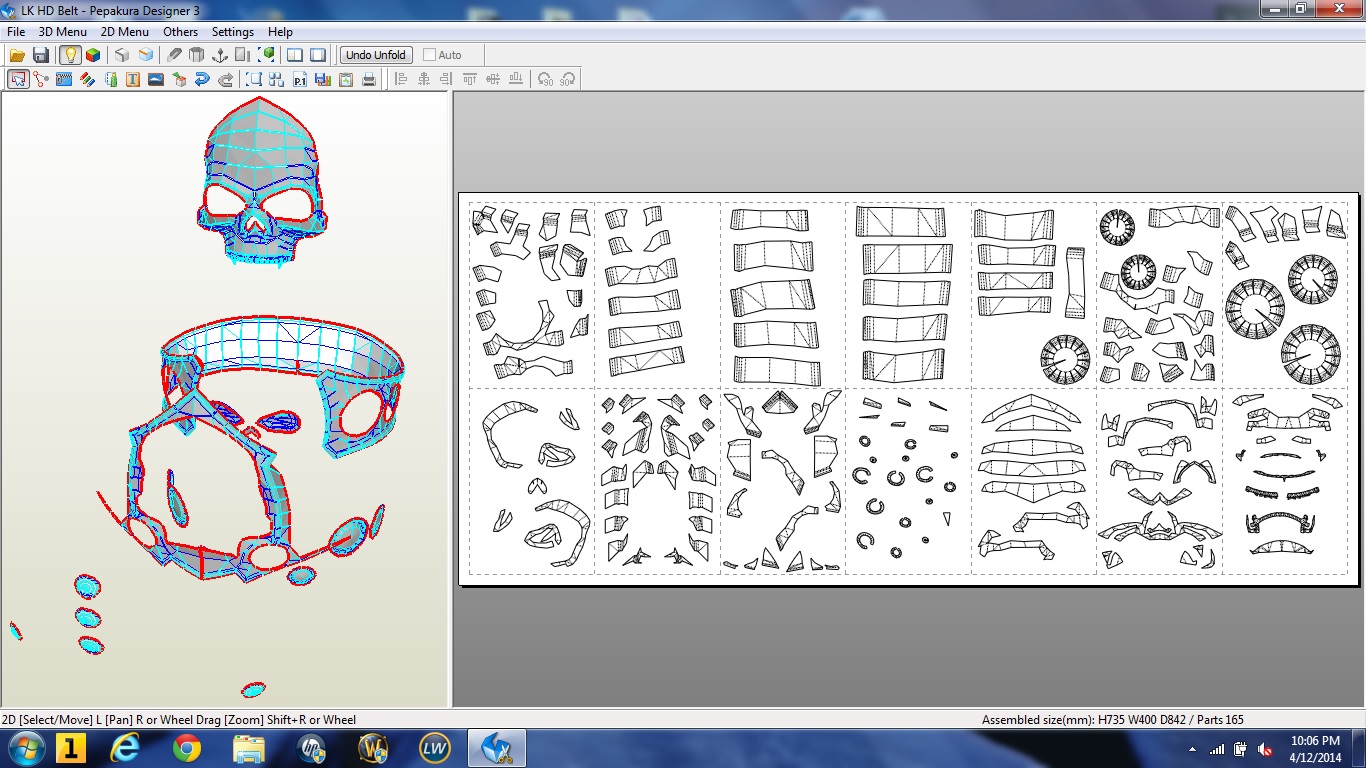This screenshot has width=1366, height=768.
Task: Open Internet Explorer from the taskbar
Action: 126,748
